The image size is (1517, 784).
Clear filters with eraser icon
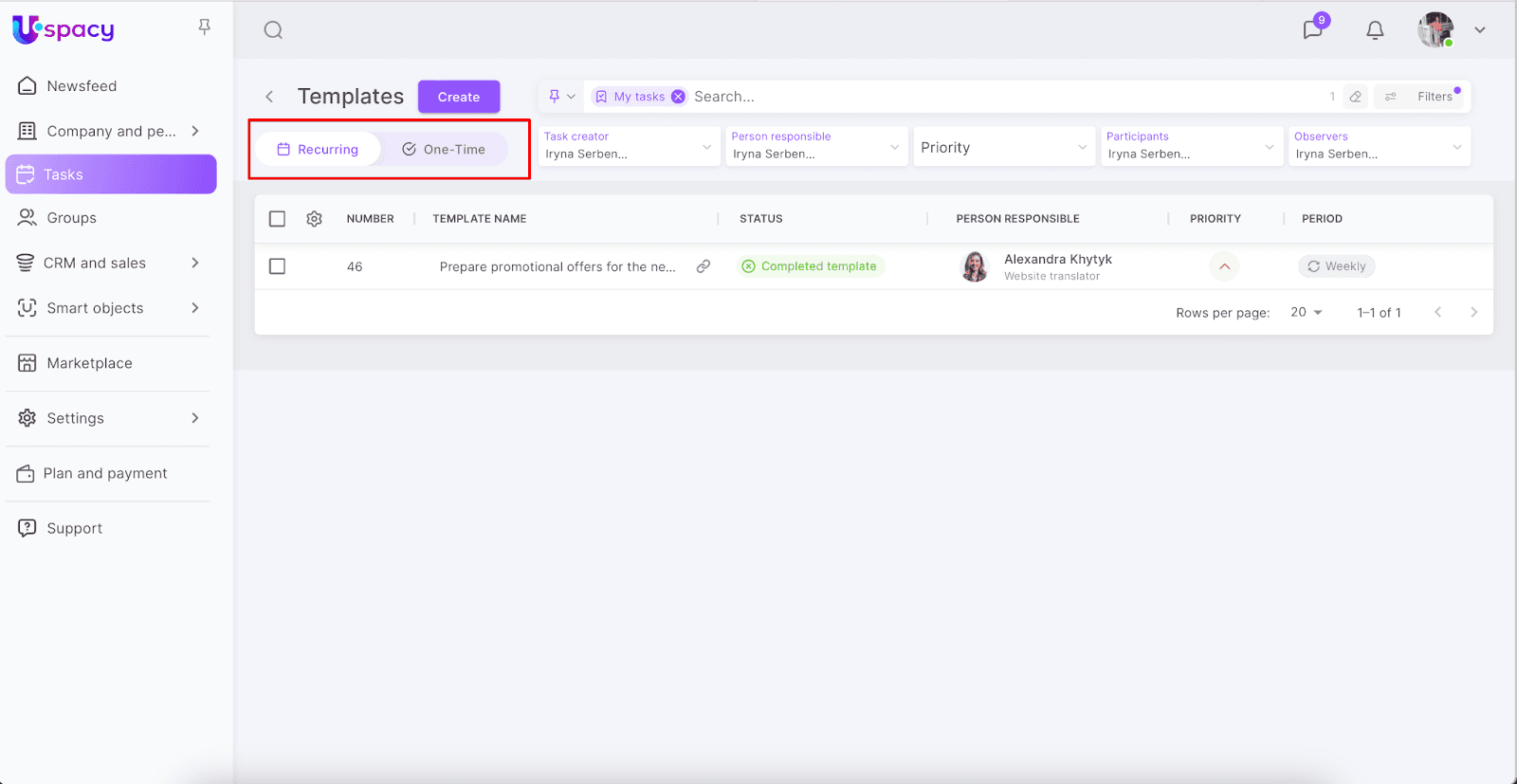pyautogui.click(x=1356, y=97)
